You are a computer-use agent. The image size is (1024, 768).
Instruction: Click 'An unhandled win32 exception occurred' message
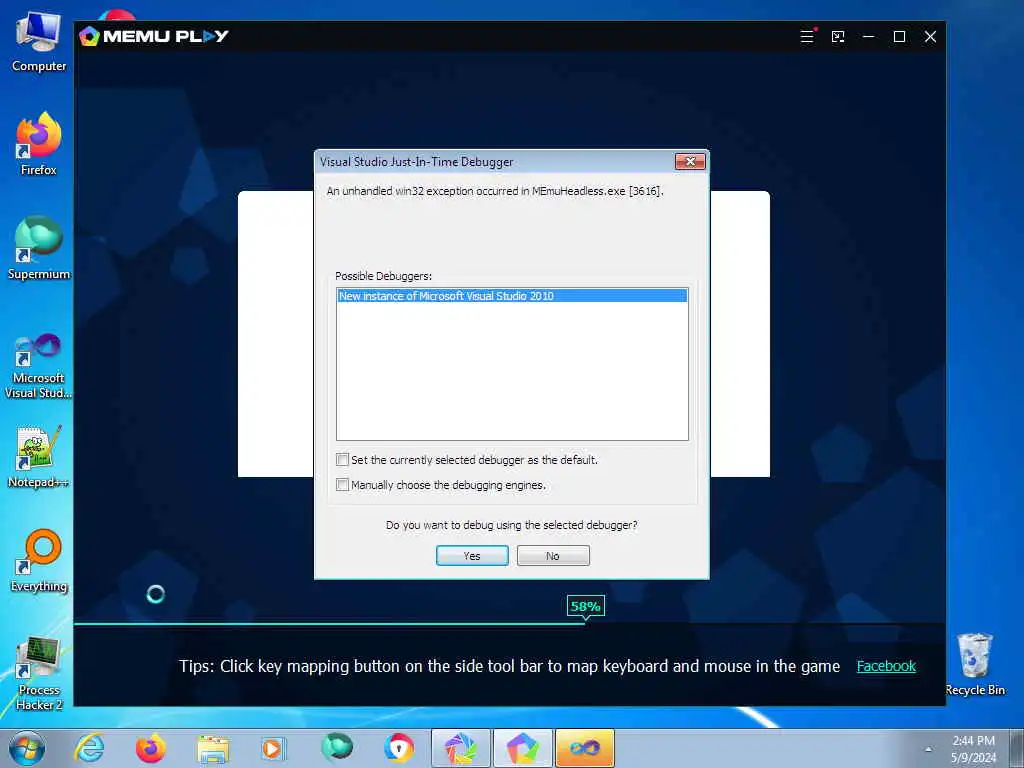495,191
